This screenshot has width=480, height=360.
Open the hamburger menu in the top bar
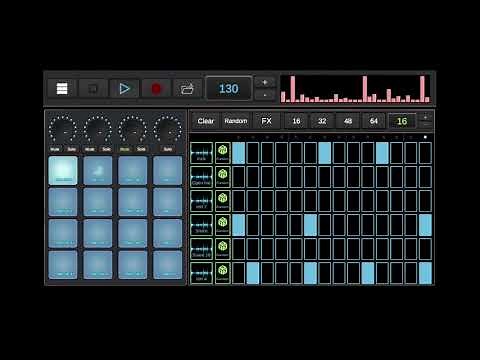[x=62, y=89]
